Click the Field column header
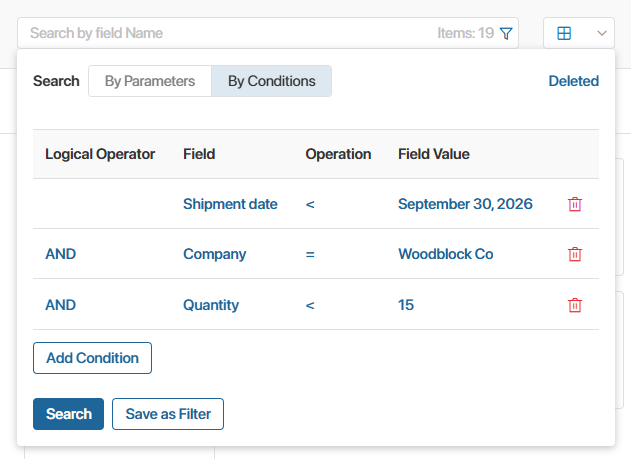 [x=199, y=154]
